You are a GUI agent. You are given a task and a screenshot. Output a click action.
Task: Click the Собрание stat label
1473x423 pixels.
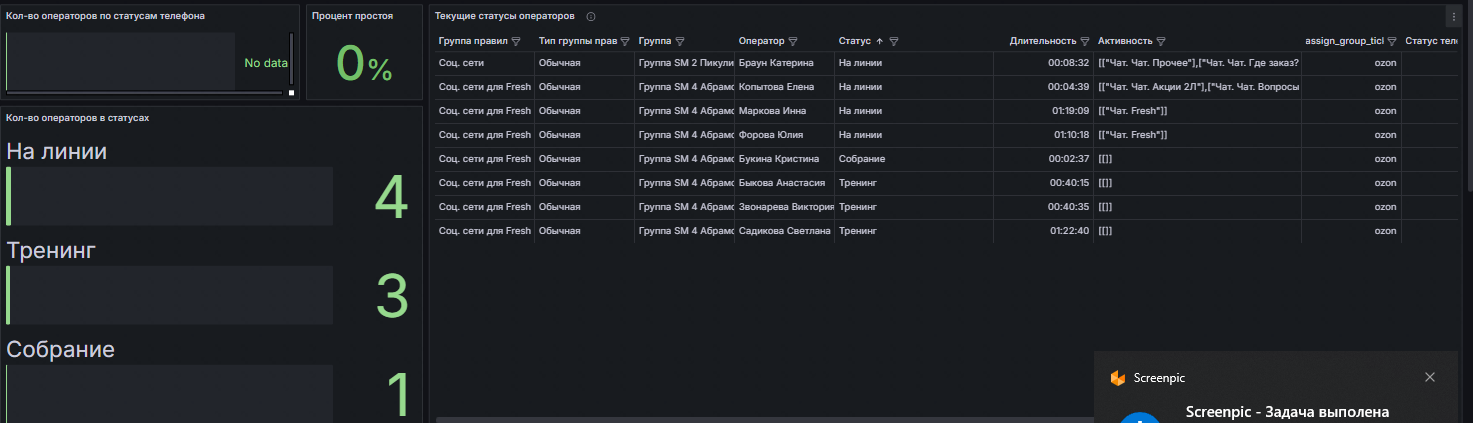point(60,349)
